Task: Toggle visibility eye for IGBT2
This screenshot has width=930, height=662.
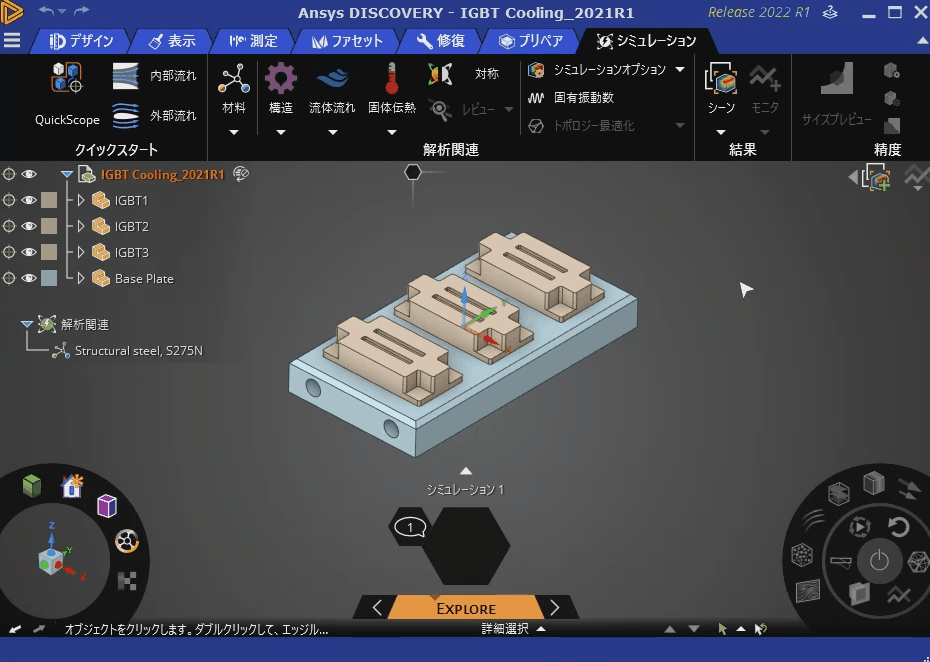Action: point(28,226)
